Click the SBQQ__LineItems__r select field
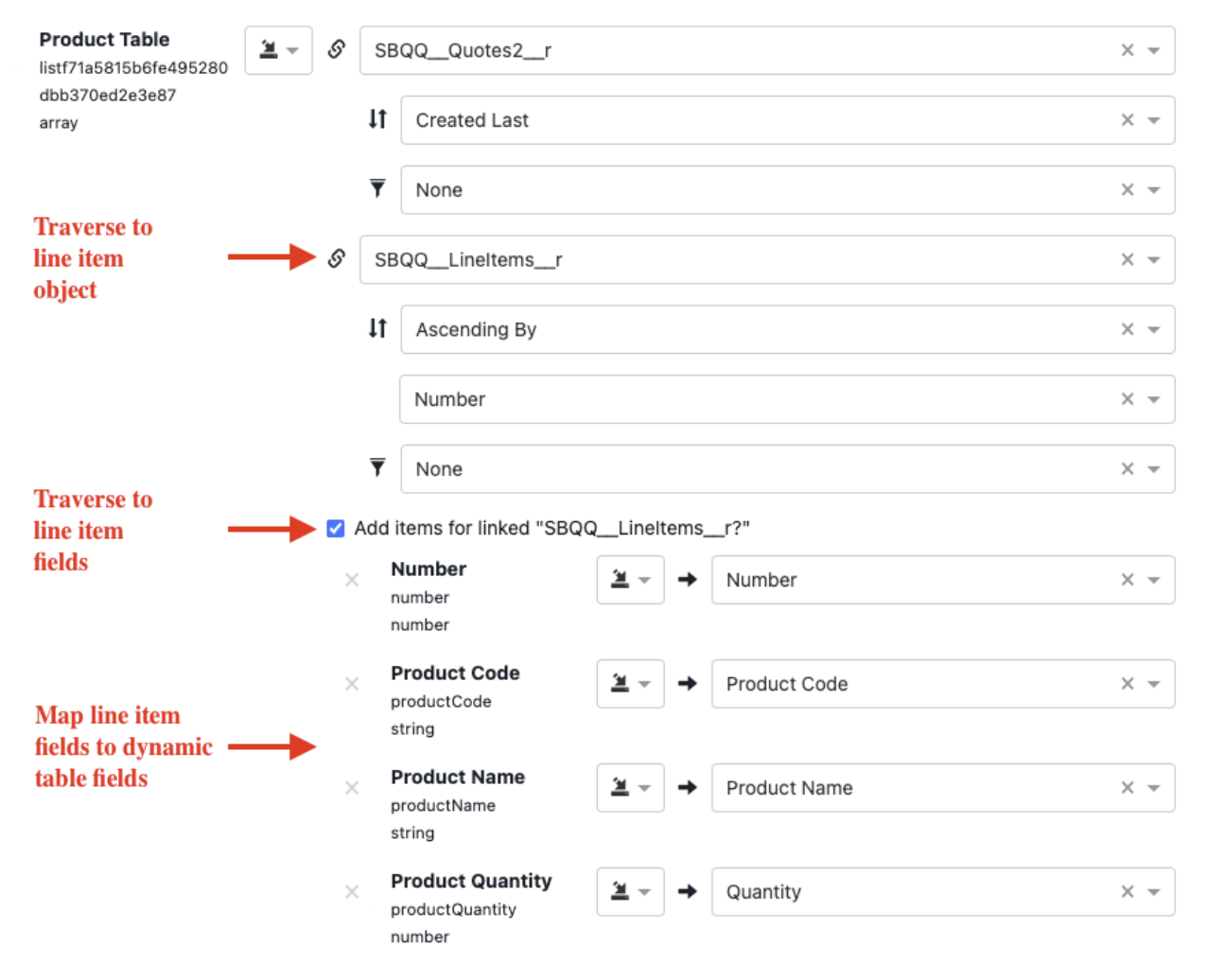 coord(738,260)
